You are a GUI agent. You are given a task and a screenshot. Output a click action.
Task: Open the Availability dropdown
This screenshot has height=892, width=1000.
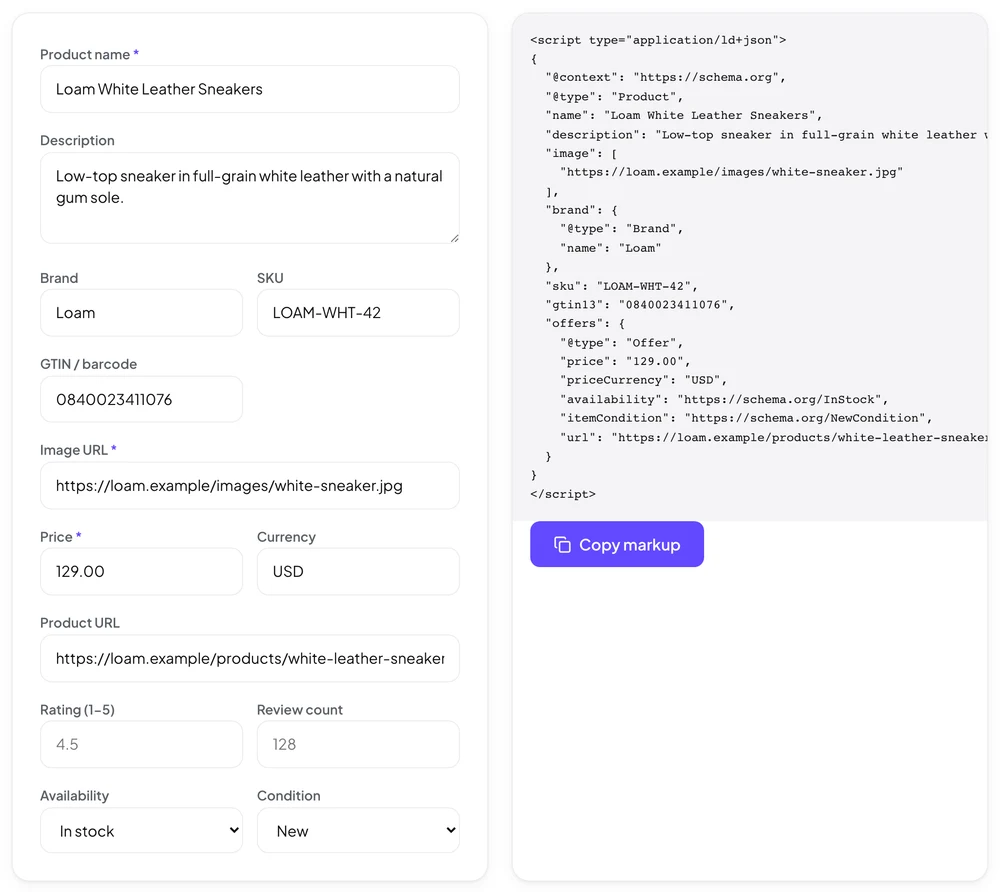pyautogui.click(x=142, y=830)
